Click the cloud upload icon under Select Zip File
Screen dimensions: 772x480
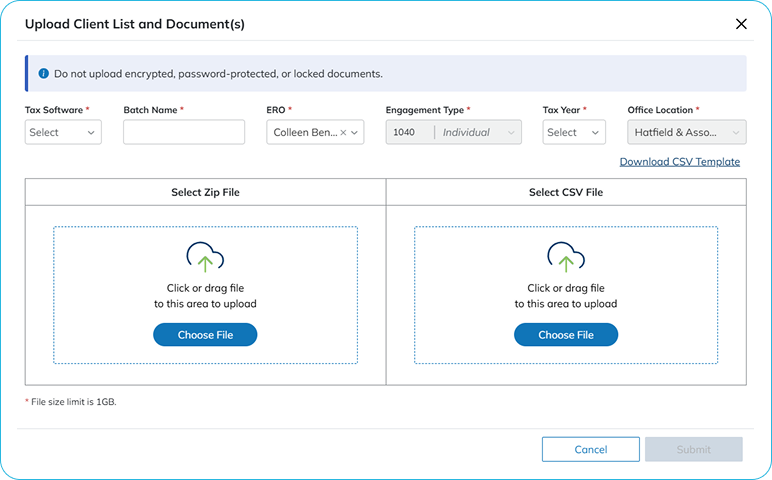(x=205, y=258)
